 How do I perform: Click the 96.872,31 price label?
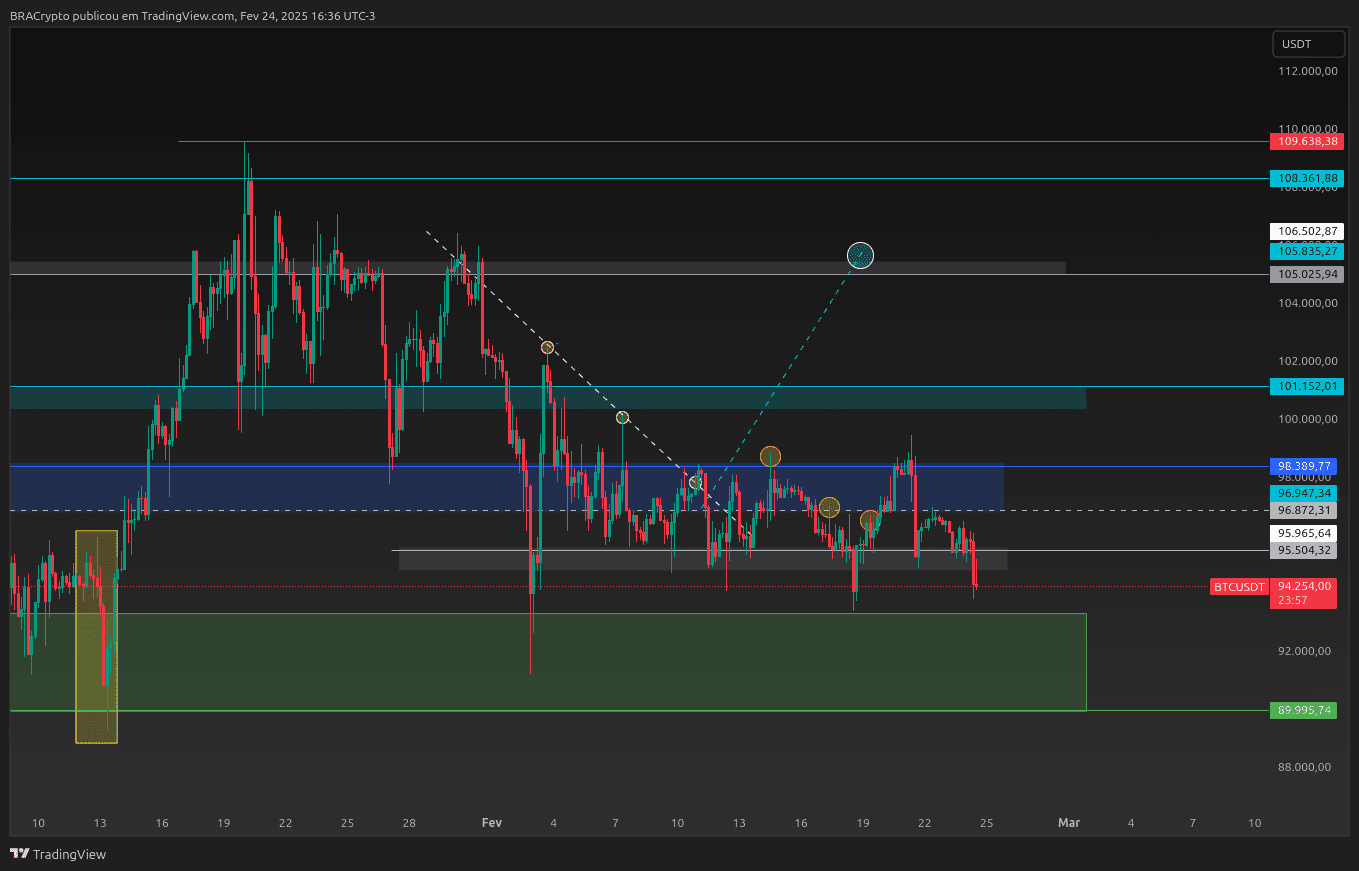click(x=1304, y=510)
